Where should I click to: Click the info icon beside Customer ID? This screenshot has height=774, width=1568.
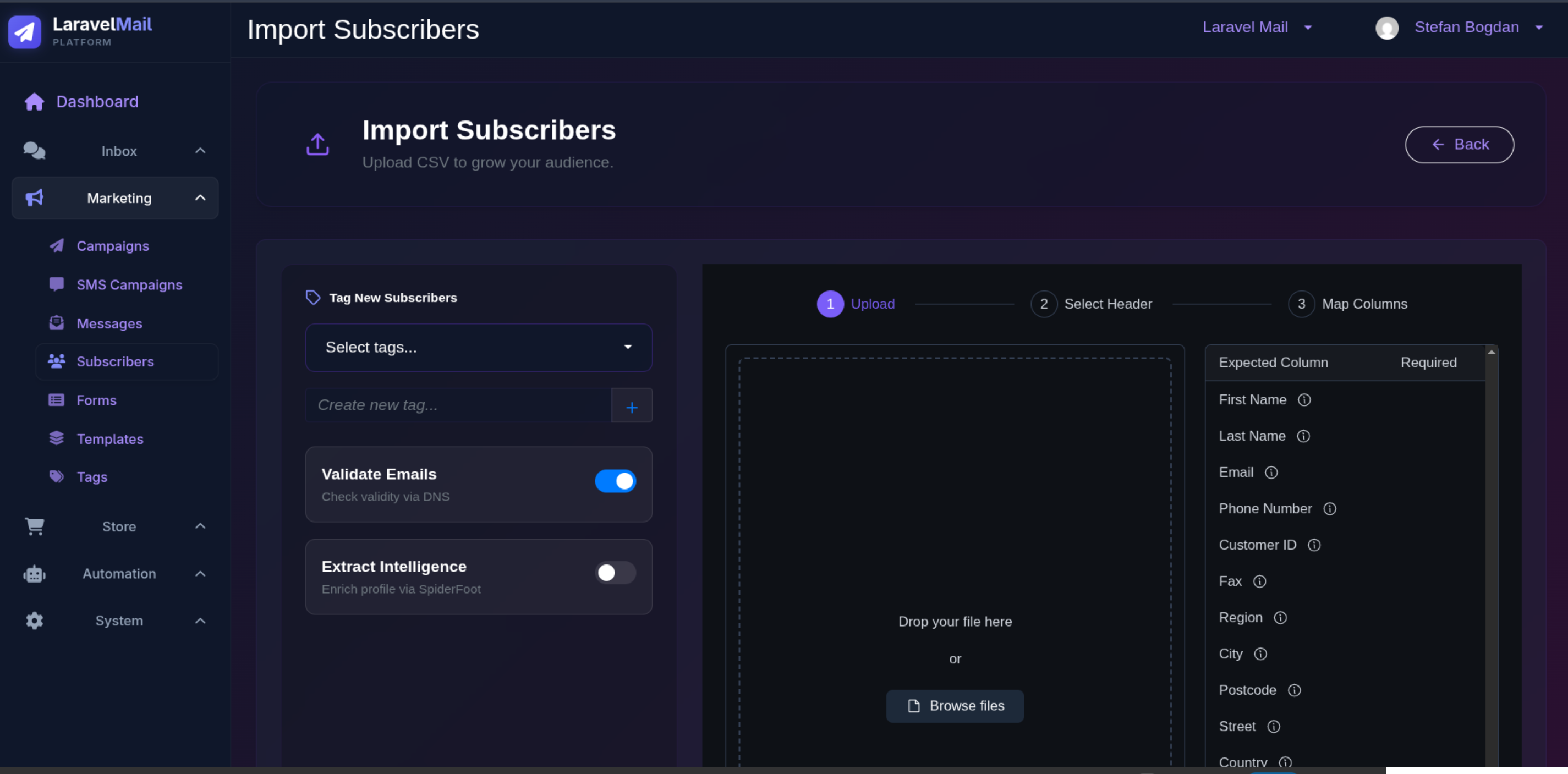(x=1314, y=545)
